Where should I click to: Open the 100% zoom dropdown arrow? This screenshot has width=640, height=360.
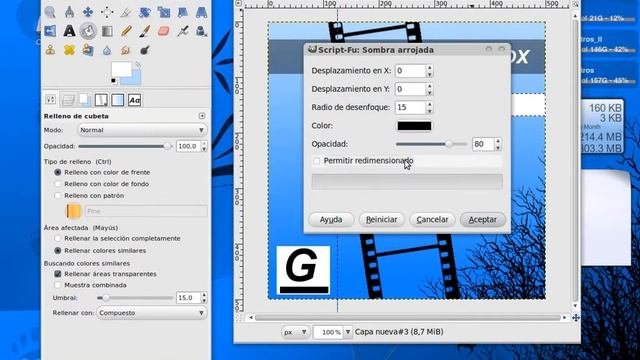pos(348,332)
